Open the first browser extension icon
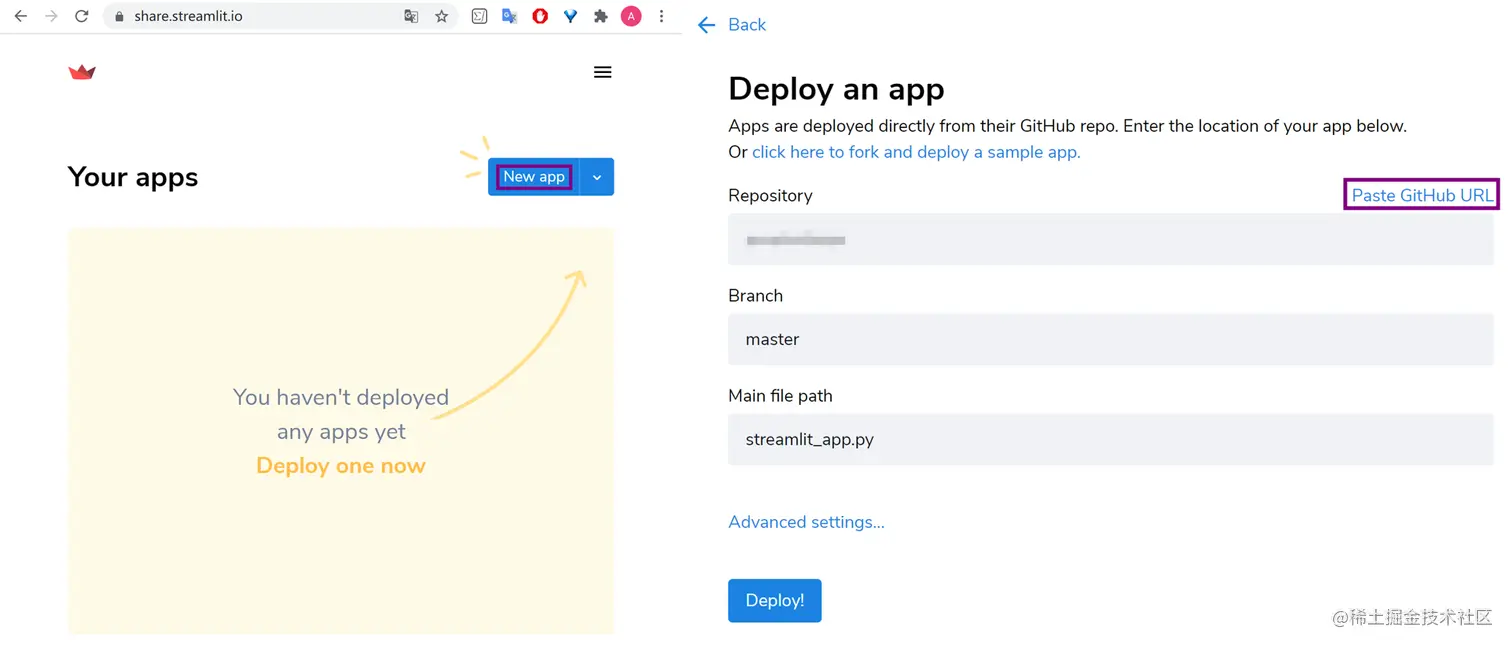This screenshot has width=1512, height=647. 480,16
